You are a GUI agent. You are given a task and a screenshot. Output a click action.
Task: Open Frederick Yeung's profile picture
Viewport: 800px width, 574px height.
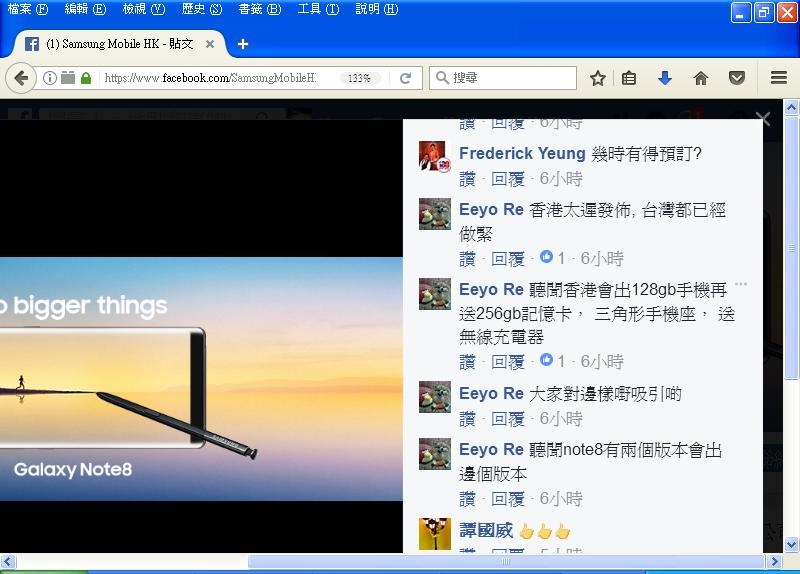coord(435,156)
